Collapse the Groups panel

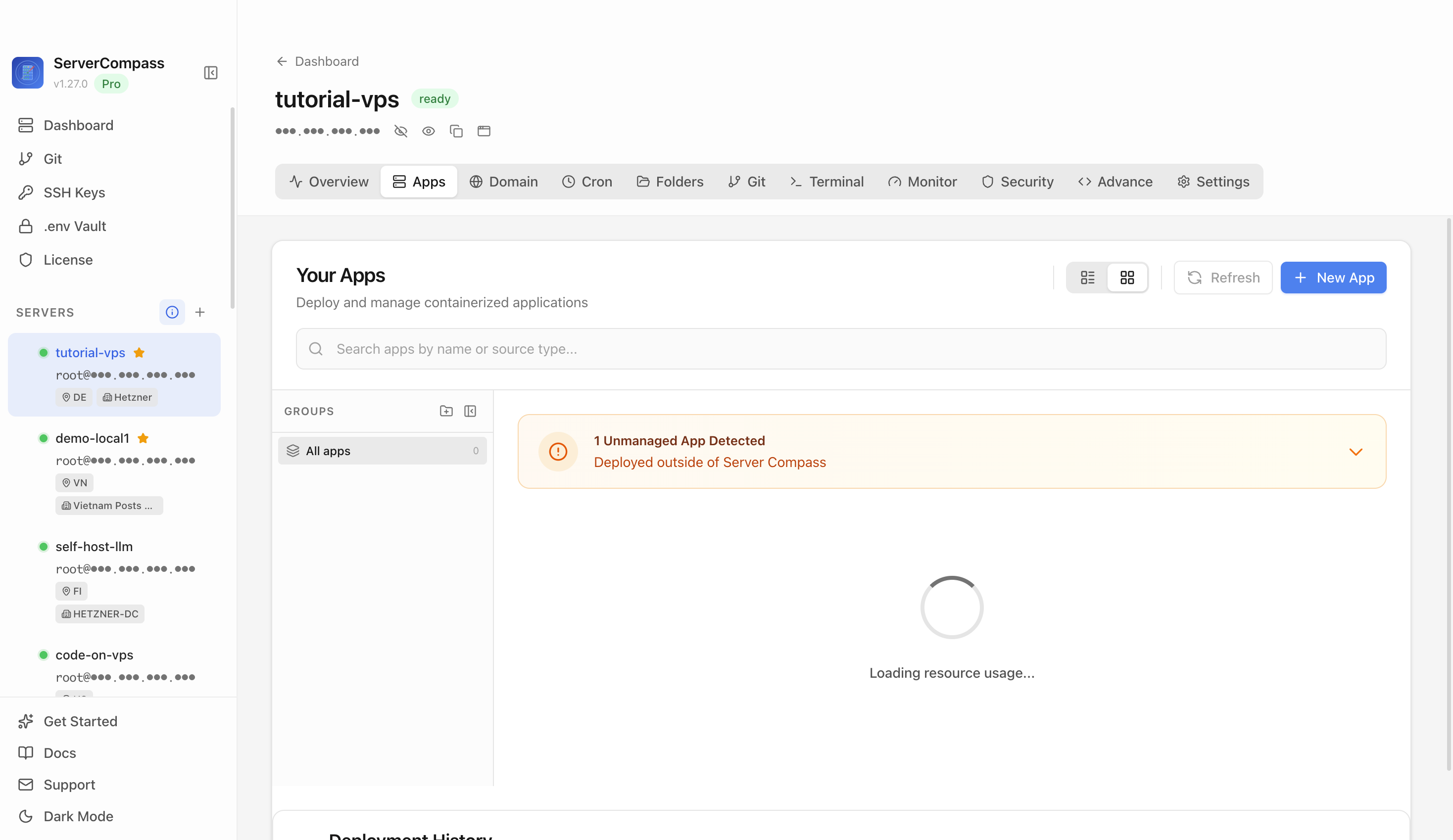pyautogui.click(x=471, y=411)
